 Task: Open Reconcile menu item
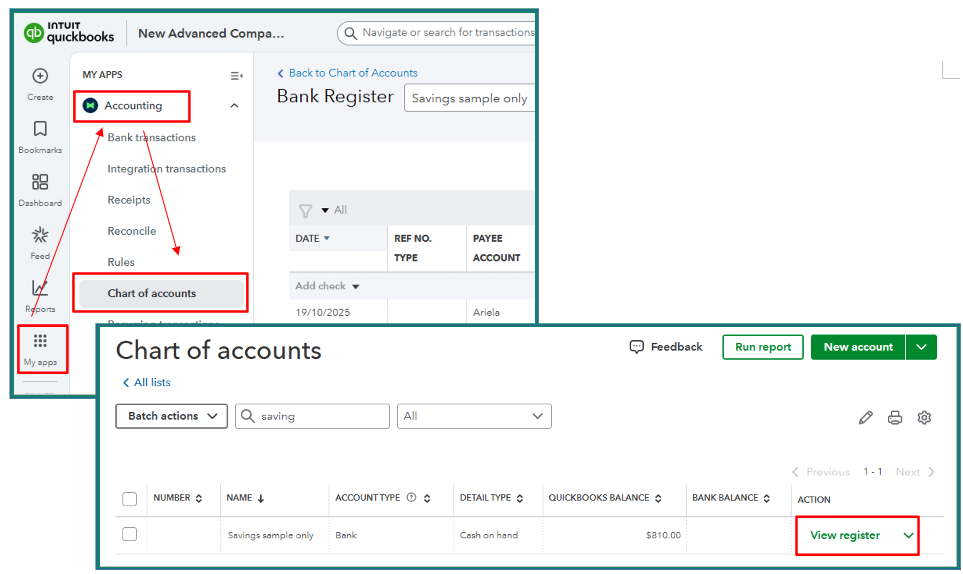point(132,231)
